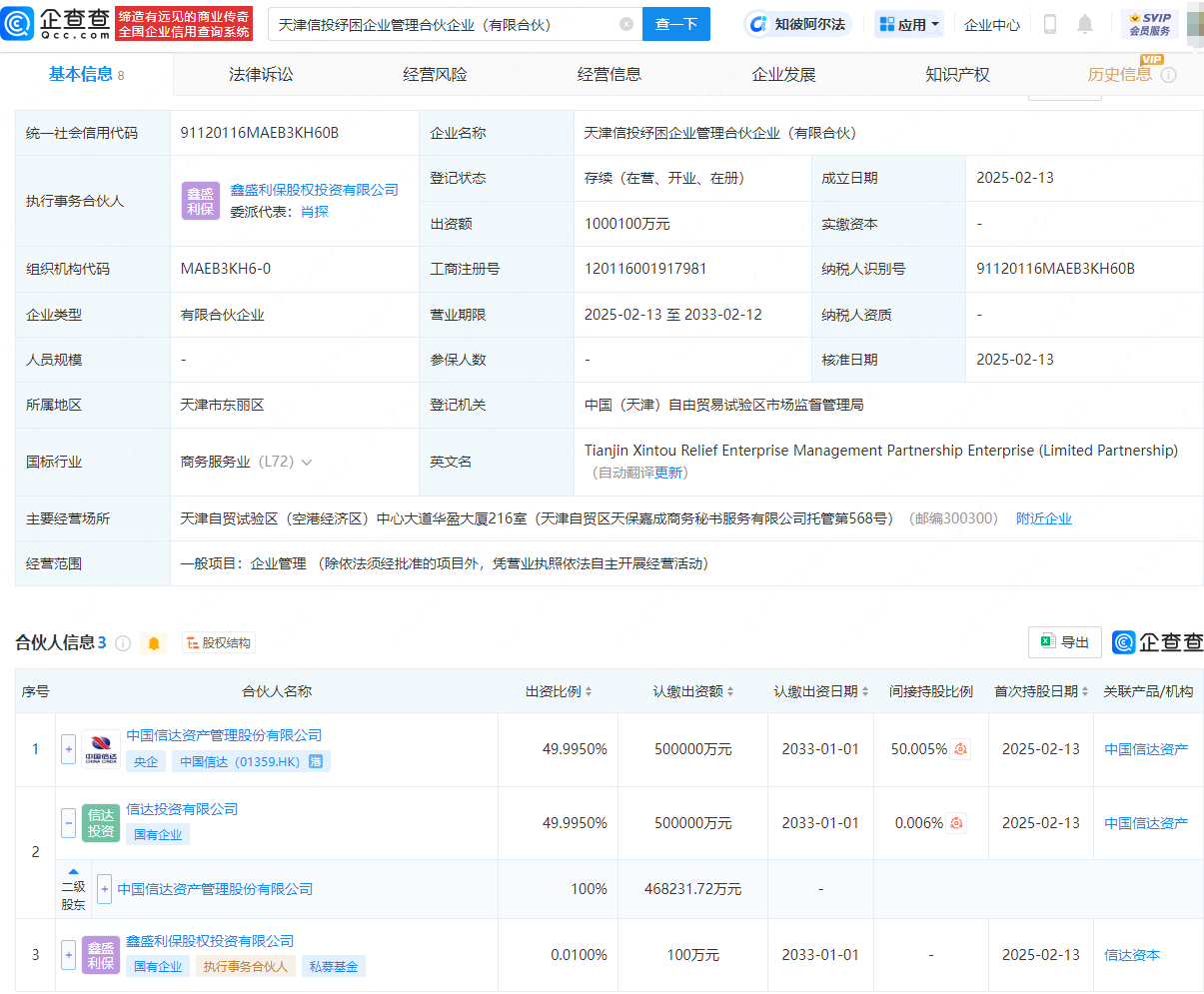Open 鑫盛利保股权投资有限公司 link in 执行事务合伙人 row

315,190
